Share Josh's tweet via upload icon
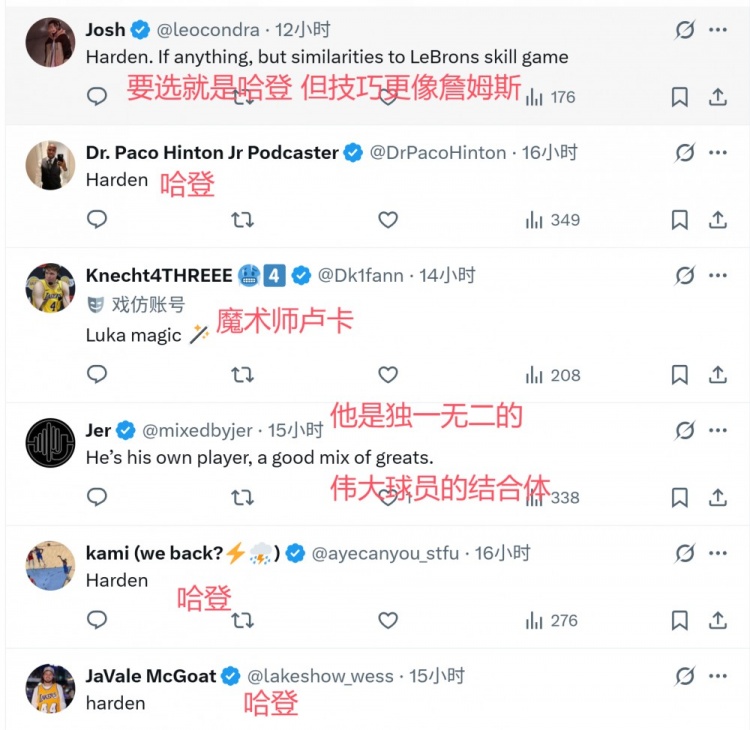The image size is (750, 730). tap(717, 97)
